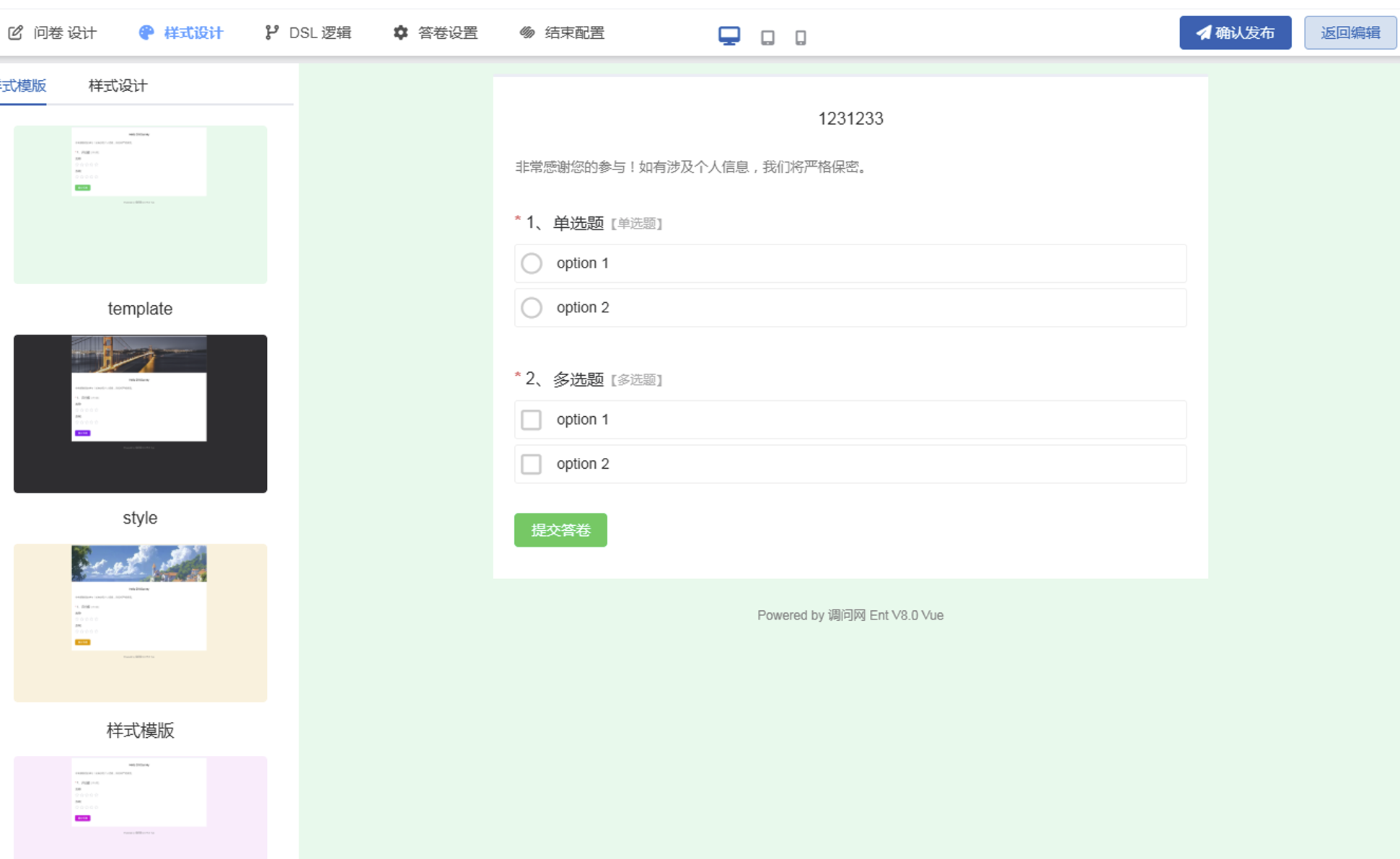1400x859 pixels.
Task: Choose the 样式模版 beach theme thumbnail
Action: [x=140, y=622]
